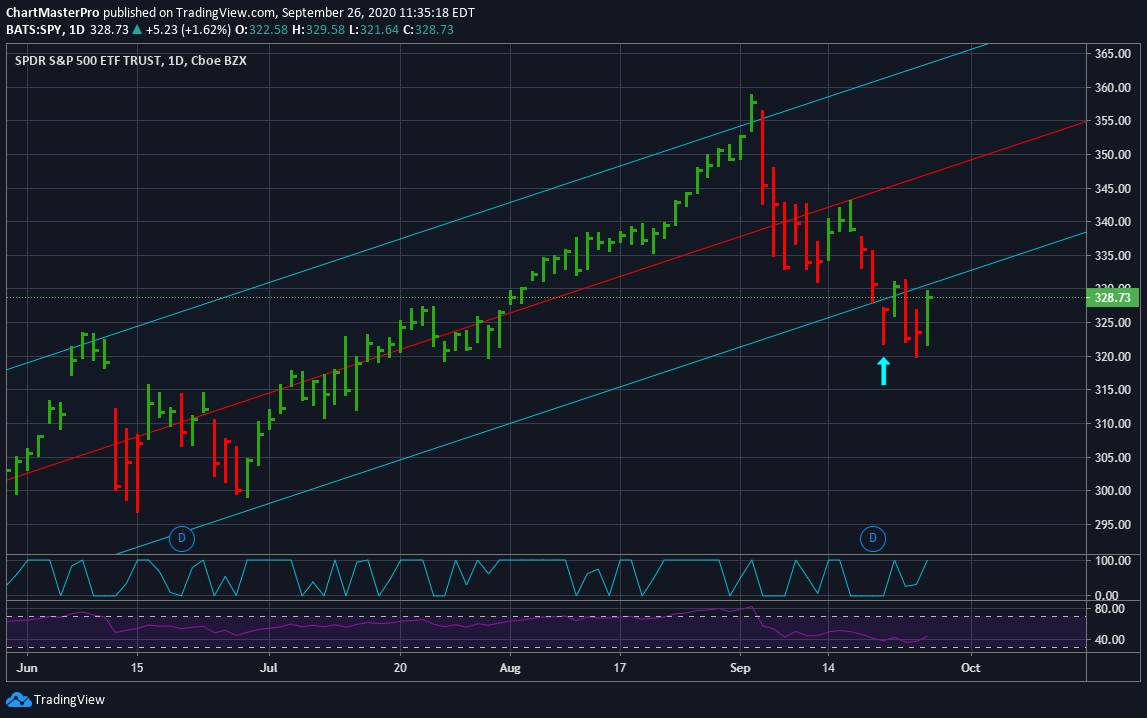This screenshot has height=718, width=1147.
Task: Click the 305.00 price axis label
Action: click(x=1113, y=458)
